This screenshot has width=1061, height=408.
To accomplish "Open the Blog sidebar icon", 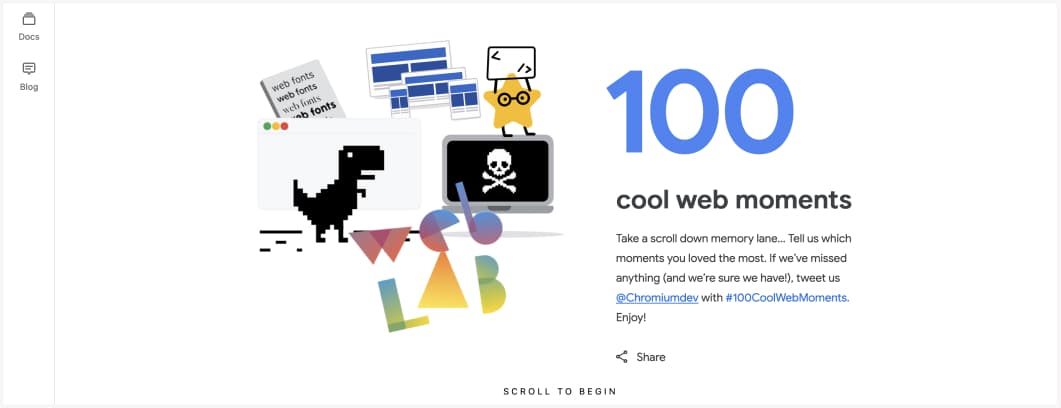I will 28,68.
